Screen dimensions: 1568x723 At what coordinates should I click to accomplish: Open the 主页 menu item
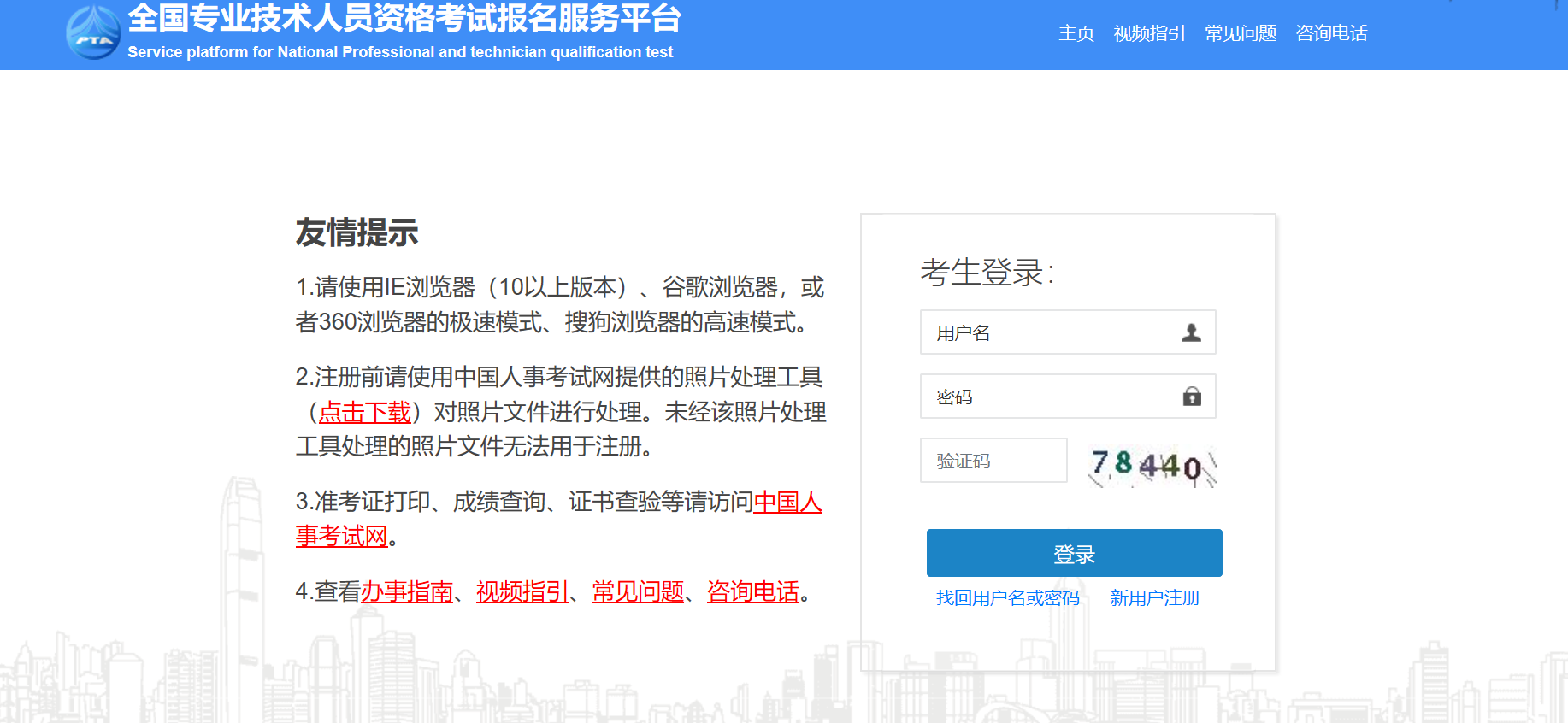(x=1076, y=33)
